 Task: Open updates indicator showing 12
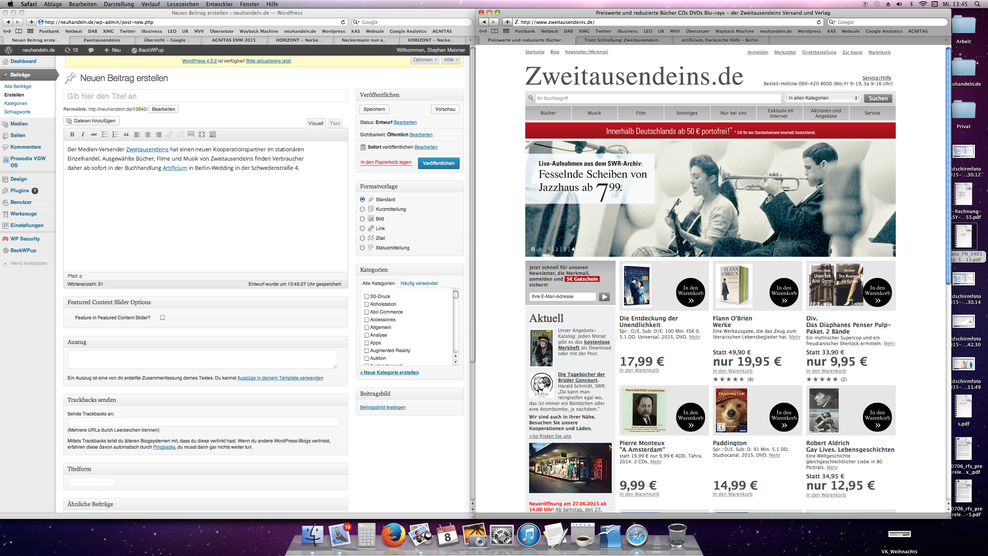[x=71, y=50]
